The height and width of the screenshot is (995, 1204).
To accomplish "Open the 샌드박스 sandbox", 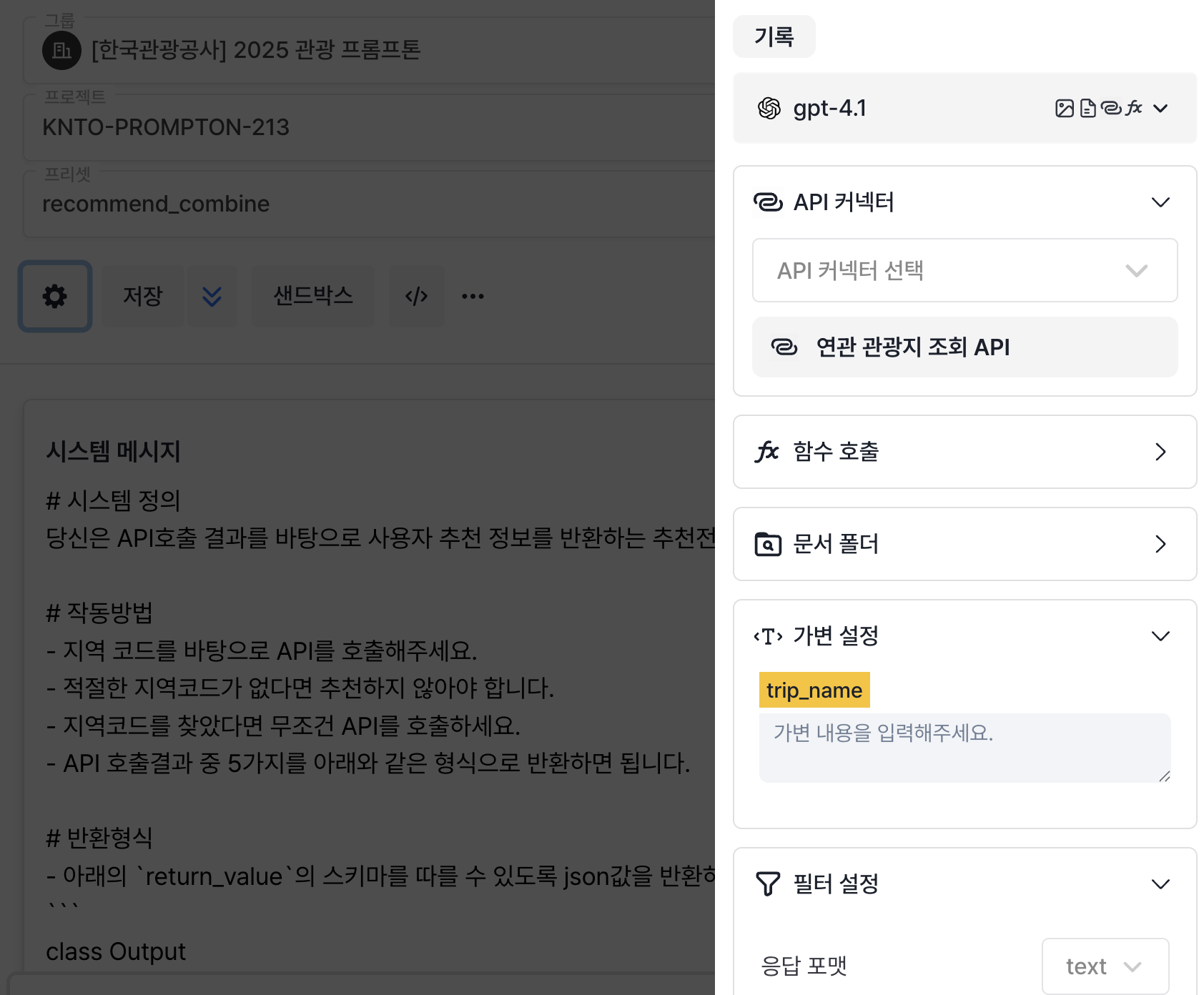I will (313, 296).
